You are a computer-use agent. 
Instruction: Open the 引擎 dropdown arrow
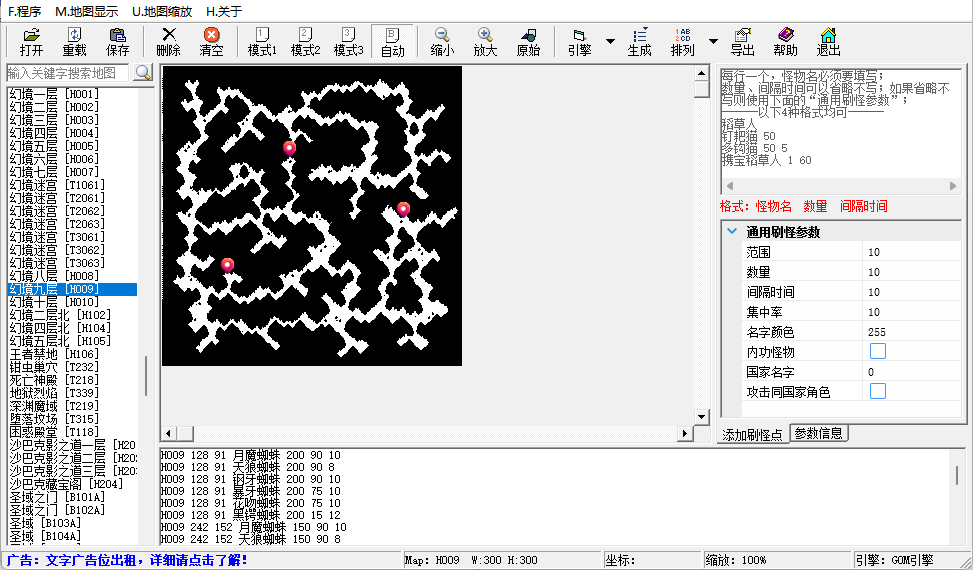coord(610,42)
